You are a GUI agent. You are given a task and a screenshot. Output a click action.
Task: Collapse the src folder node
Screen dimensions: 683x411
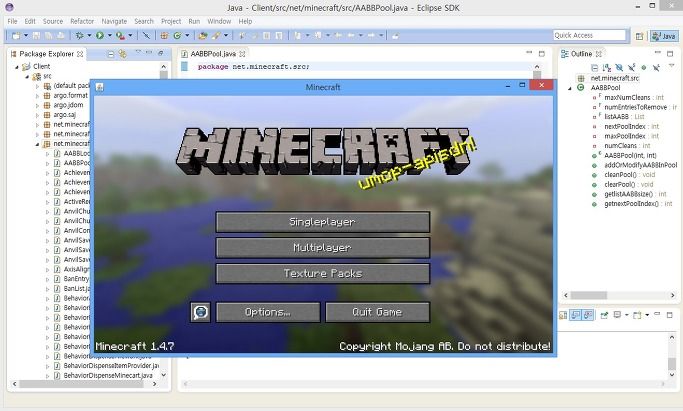27,77
